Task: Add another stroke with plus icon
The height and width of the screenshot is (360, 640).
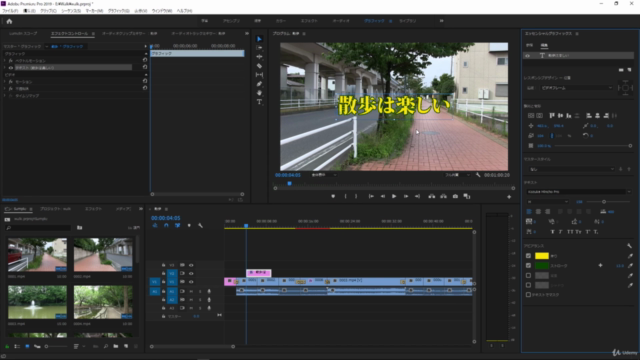Action: coord(600,265)
